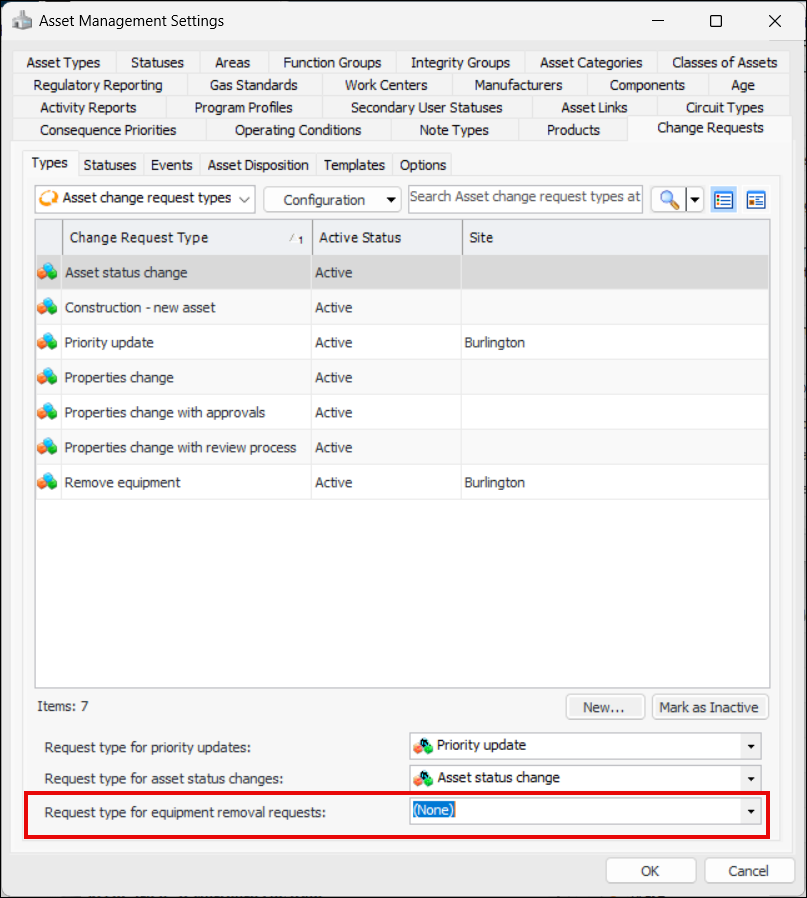
Task: Click the Asset Management Settings title bar icon
Action: coord(22,21)
